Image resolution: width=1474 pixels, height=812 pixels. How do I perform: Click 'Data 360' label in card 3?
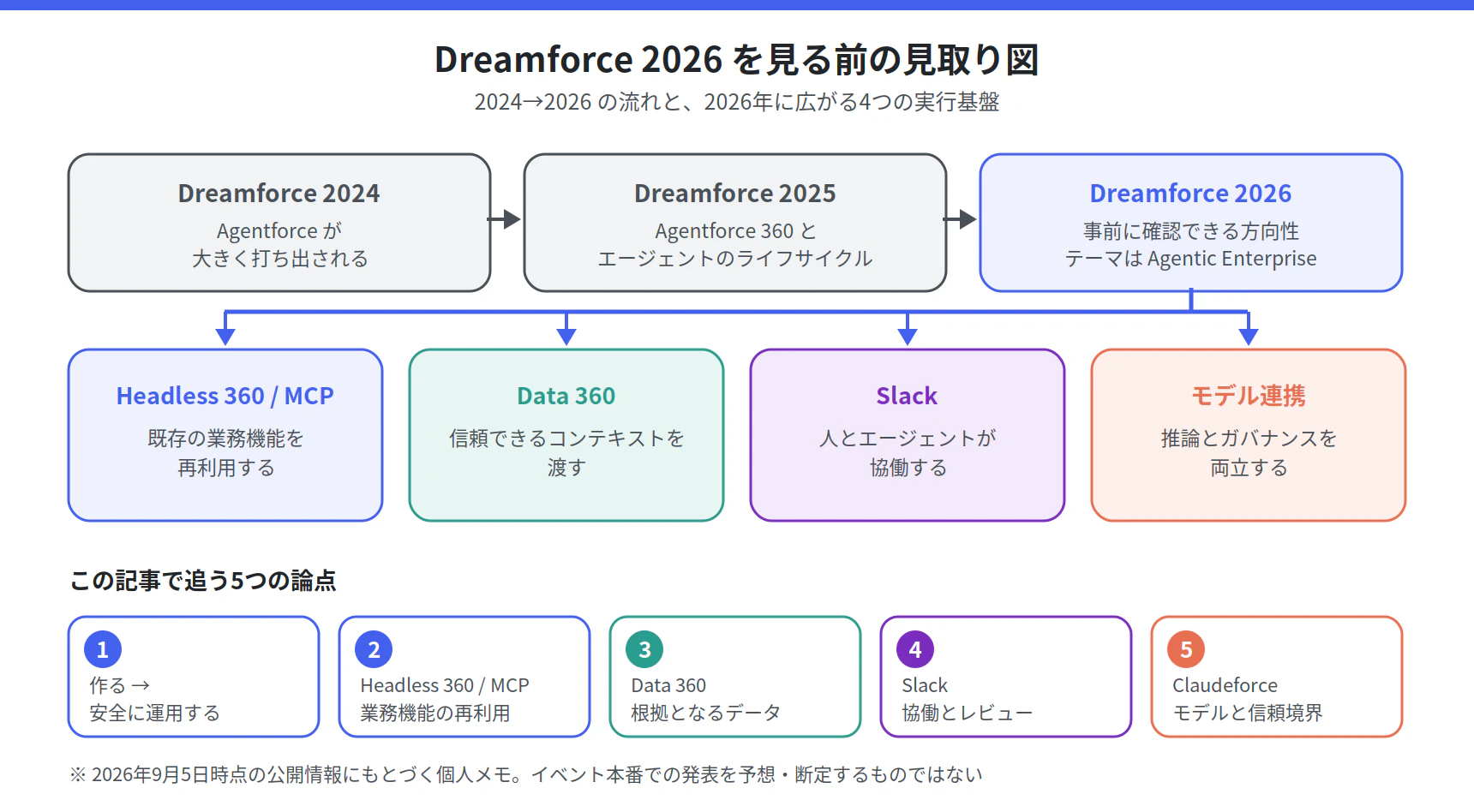[668, 685]
